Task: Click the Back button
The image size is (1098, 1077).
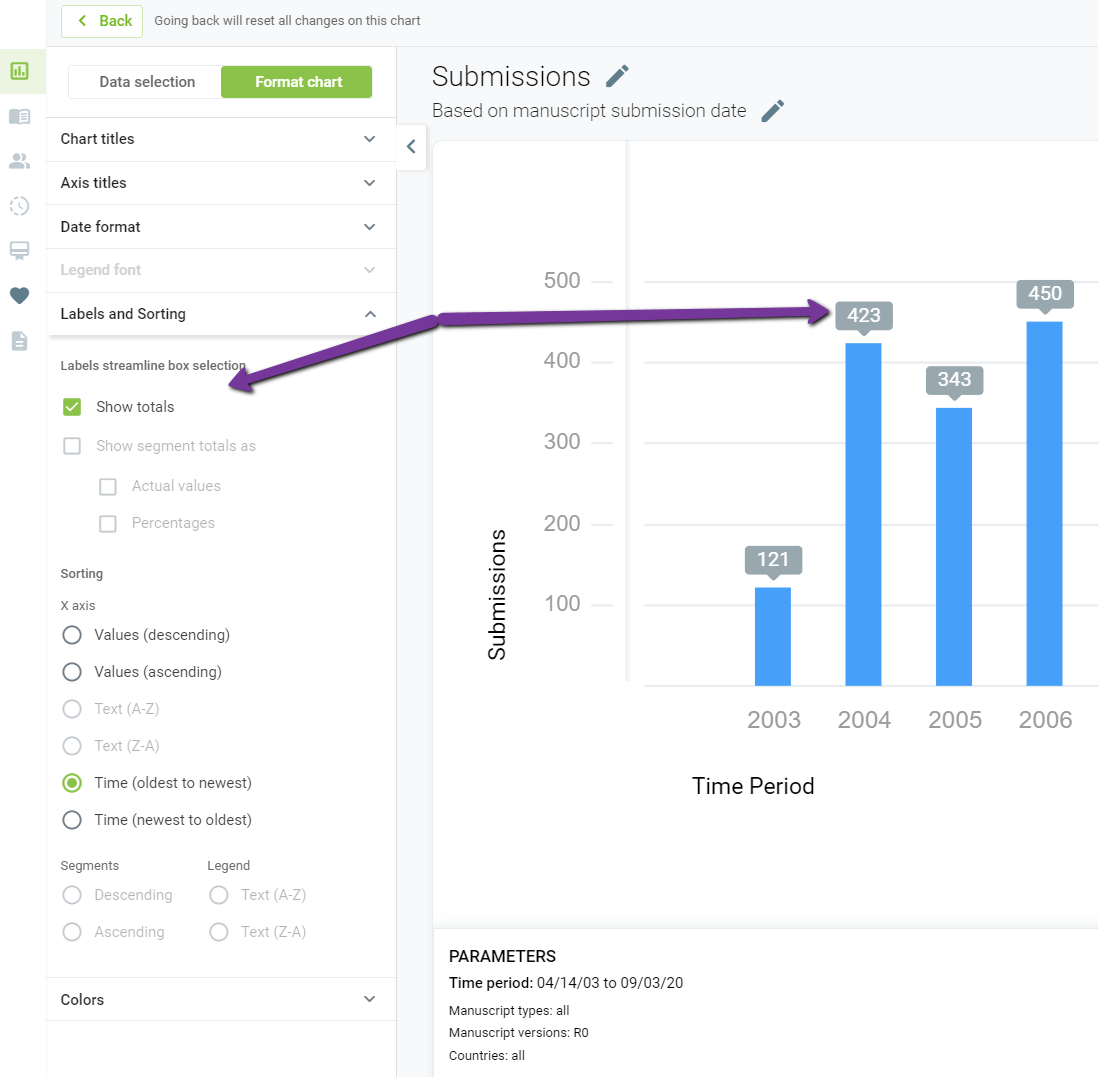Action: (102, 21)
